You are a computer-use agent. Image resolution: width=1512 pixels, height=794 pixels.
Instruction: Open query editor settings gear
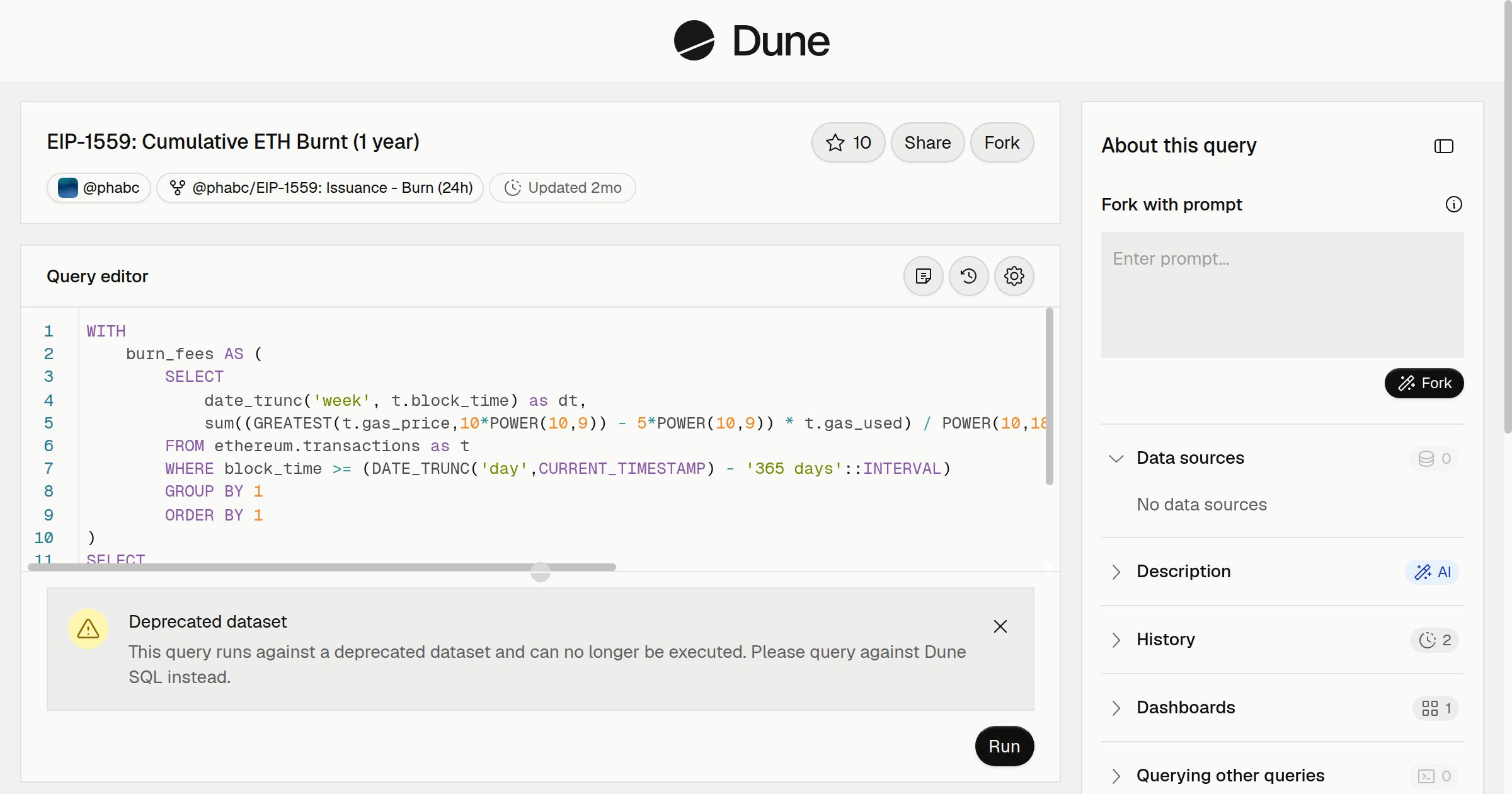coord(1014,276)
